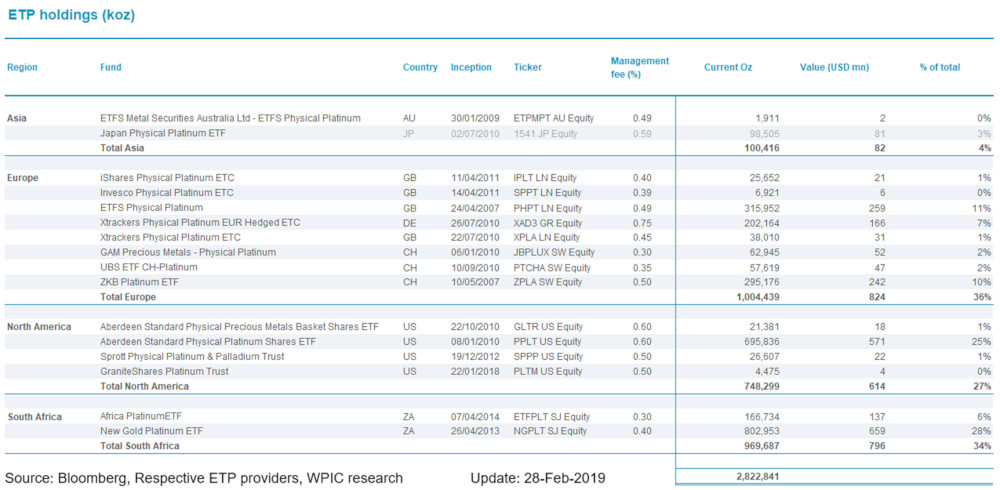Select the Fund column header
The width and height of the screenshot is (1000, 490).
111,68
